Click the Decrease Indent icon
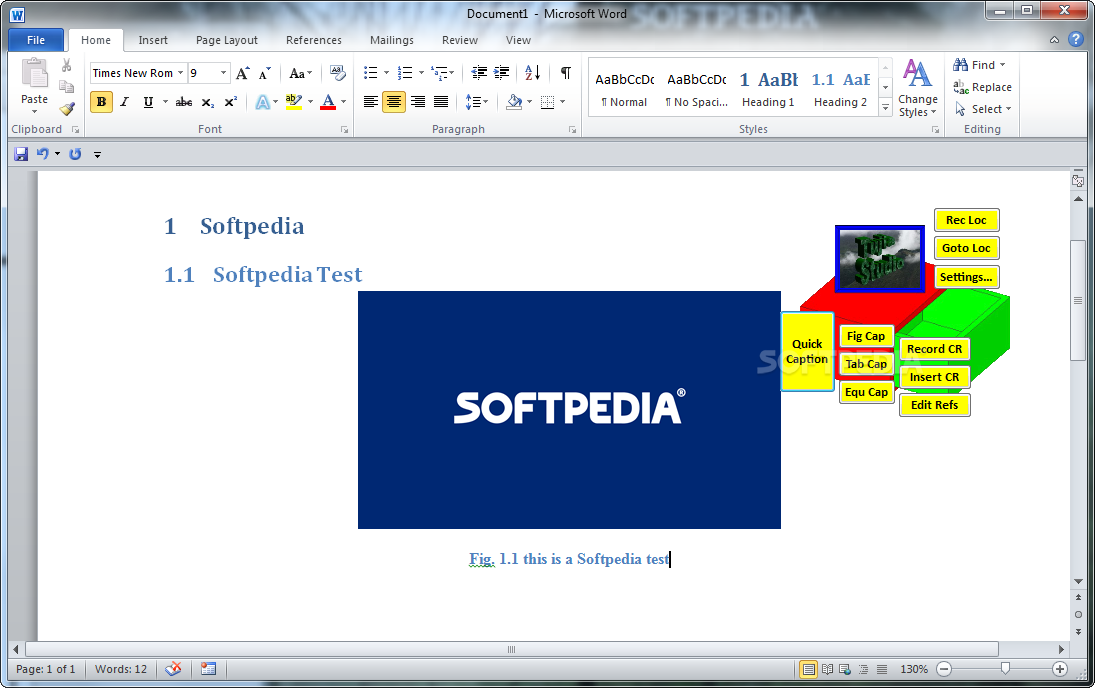 479,73
